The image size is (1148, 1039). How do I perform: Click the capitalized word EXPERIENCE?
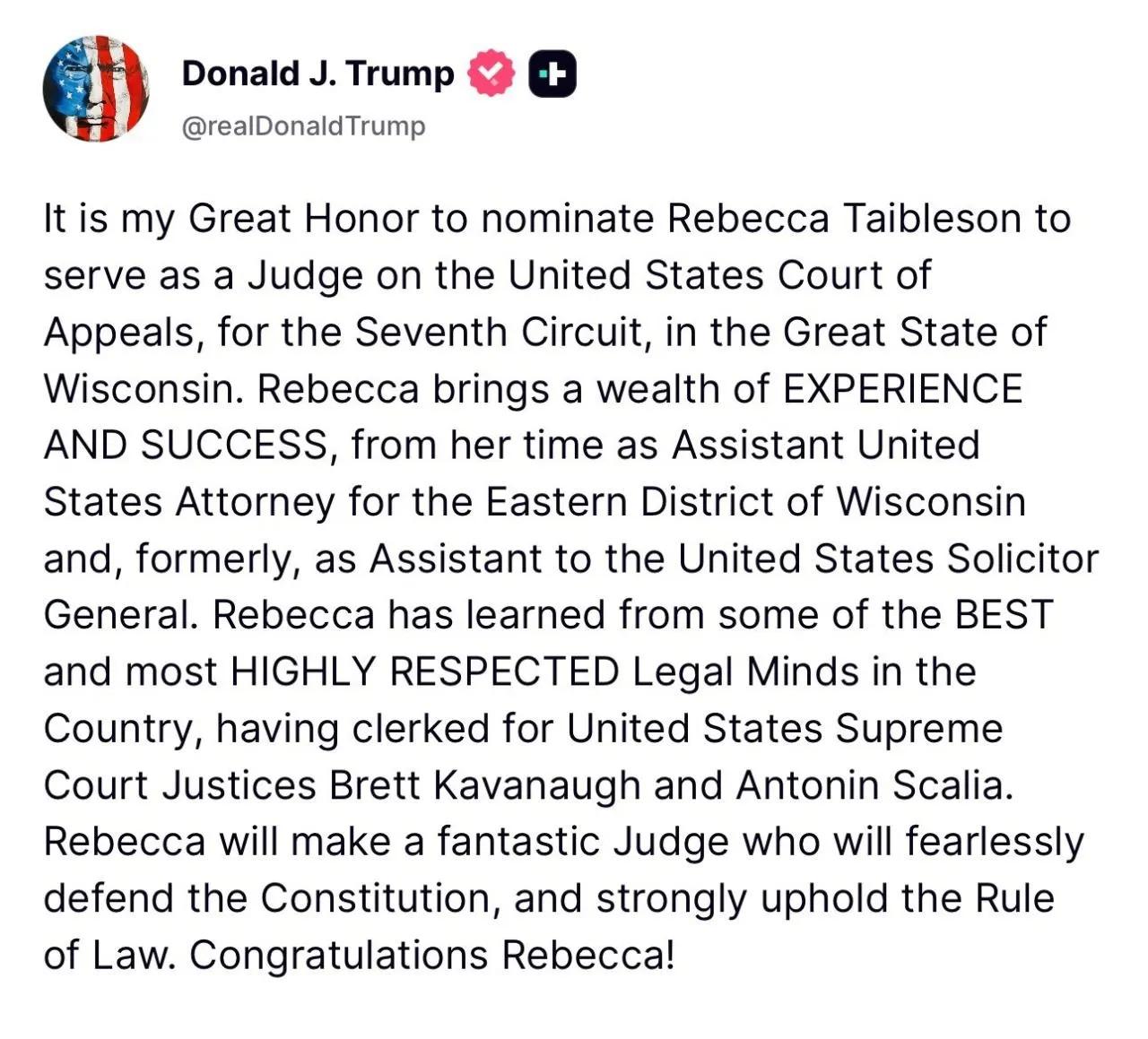coord(902,389)
